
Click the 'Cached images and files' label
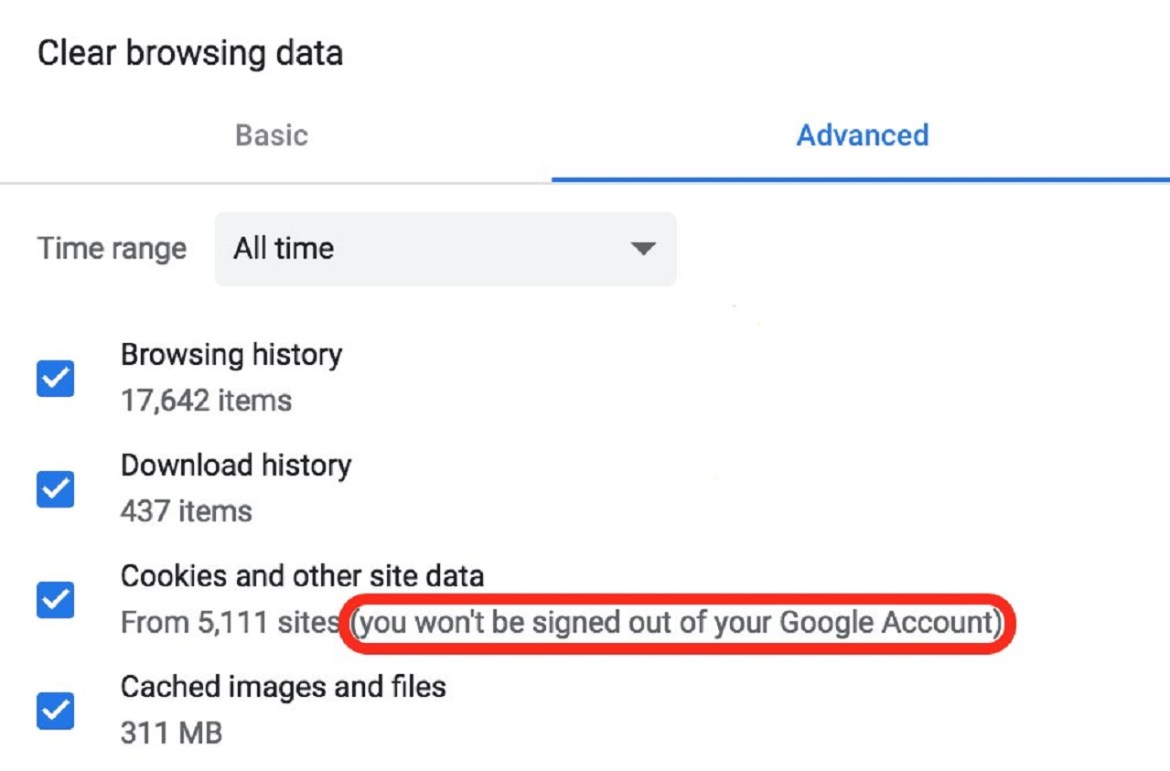click(283, 687)
